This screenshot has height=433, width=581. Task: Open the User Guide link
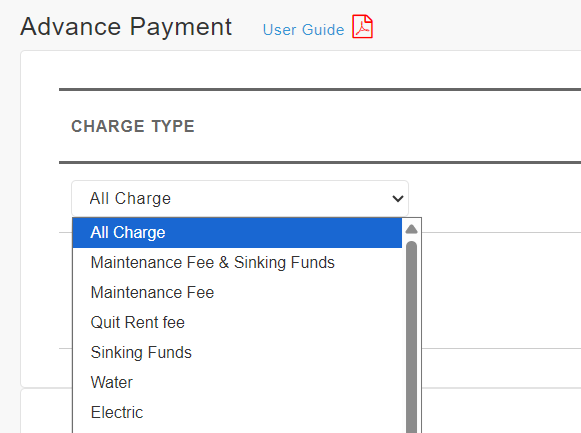point(303,30)
